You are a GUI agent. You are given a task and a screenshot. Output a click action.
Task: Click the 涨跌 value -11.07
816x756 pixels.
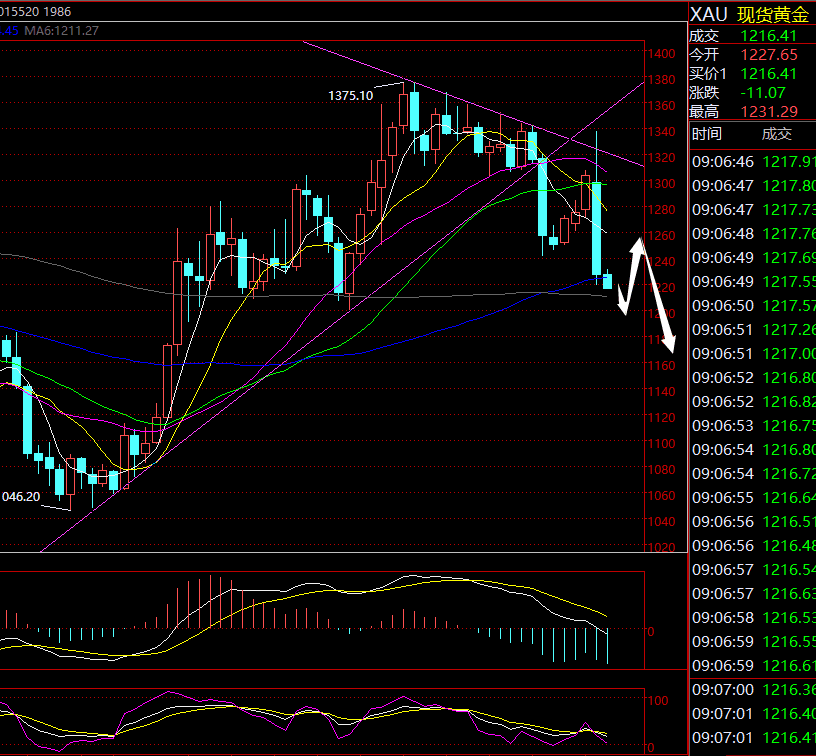tap(763, 93)
